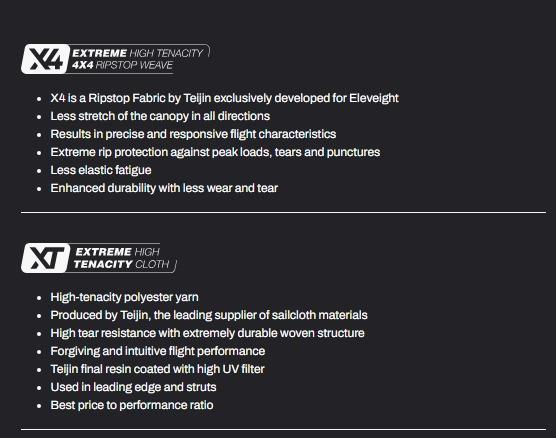Click the Extreme rip protection bullet text
The width and height of the screenshot is (556, 438).
point(215,152)
